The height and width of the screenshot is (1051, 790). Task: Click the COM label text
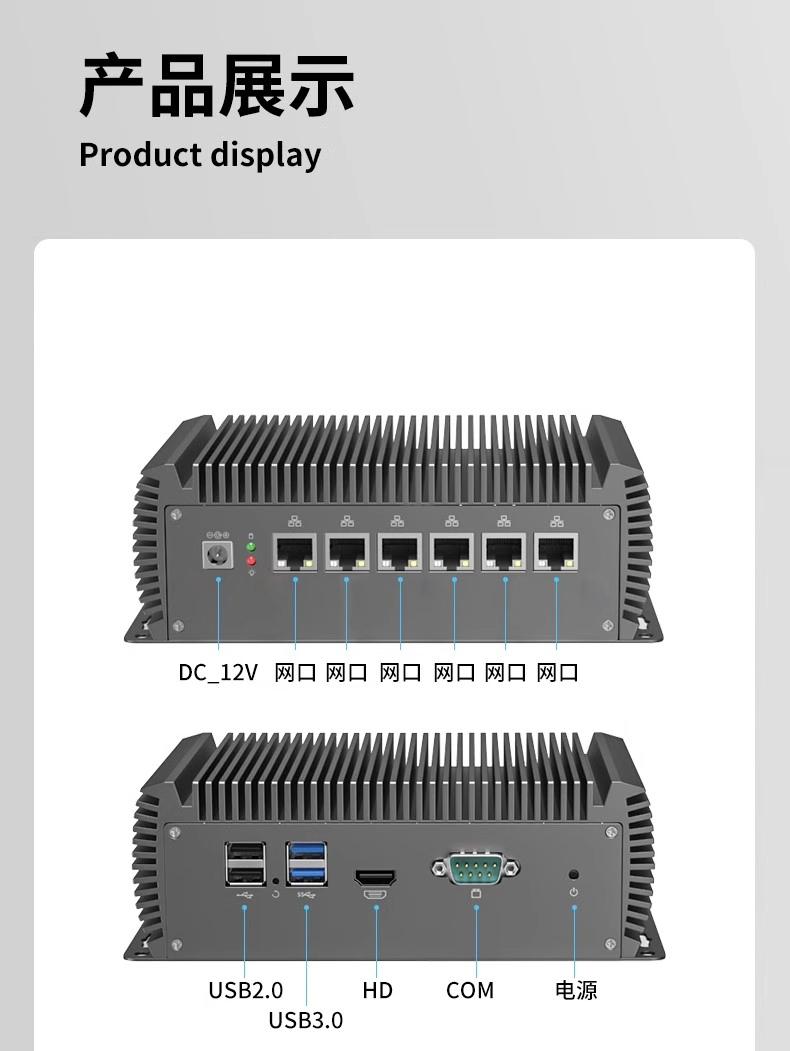point(470,990)
